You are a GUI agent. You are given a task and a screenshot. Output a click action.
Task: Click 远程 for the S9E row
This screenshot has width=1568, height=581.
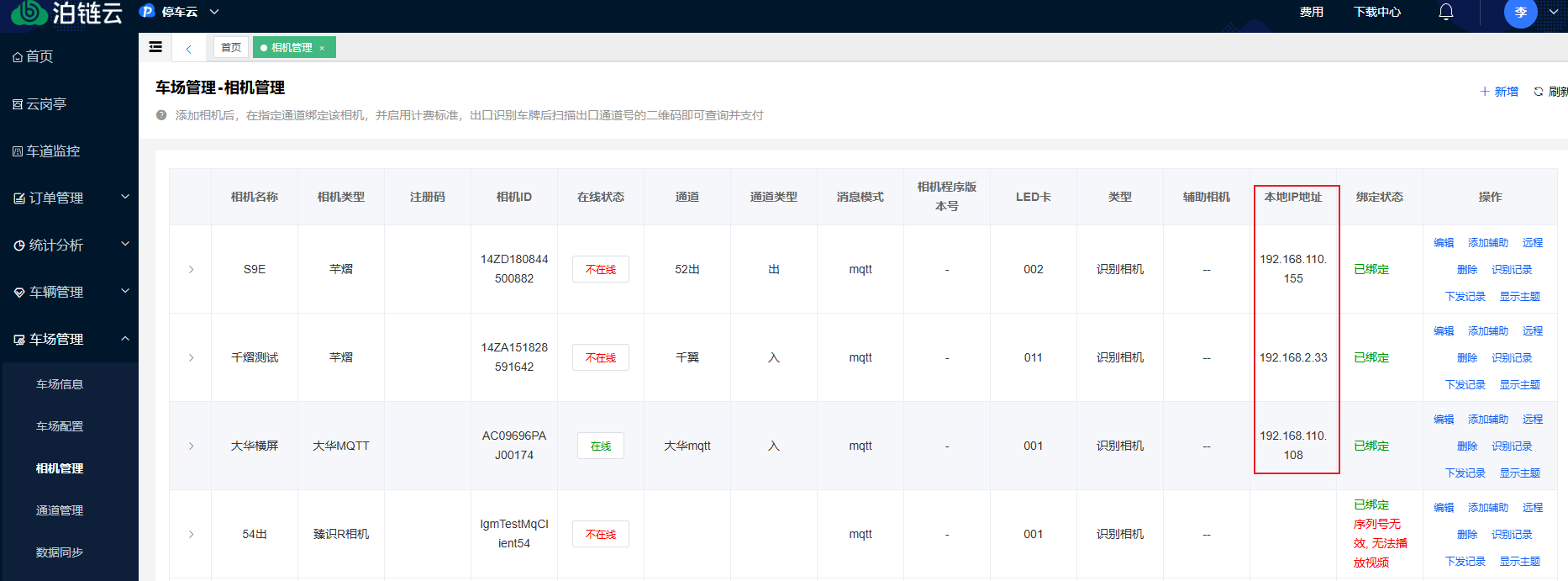1533,243
